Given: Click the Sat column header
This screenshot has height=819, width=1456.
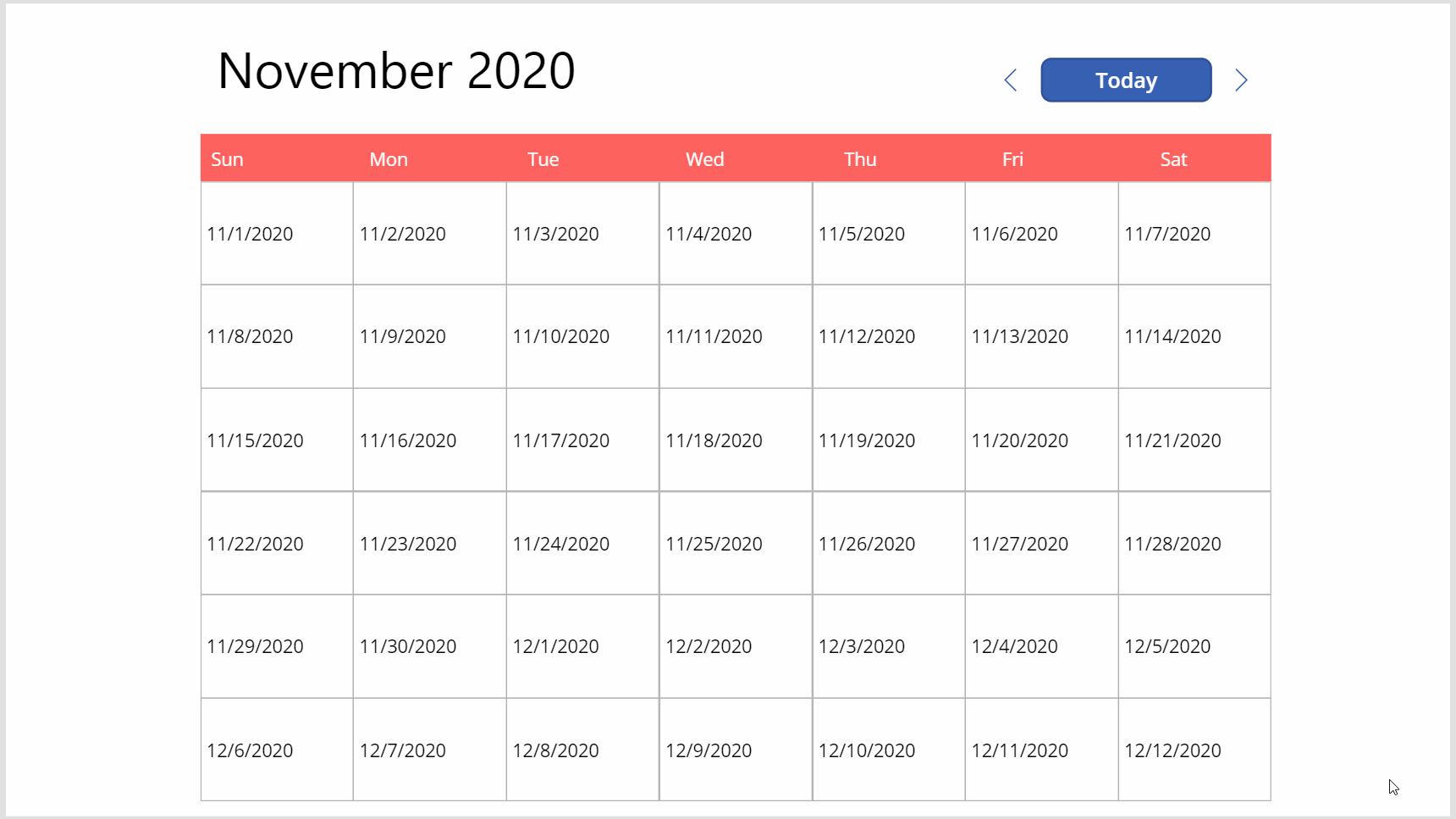Looking at the screenshot, I should point(1174,158).
